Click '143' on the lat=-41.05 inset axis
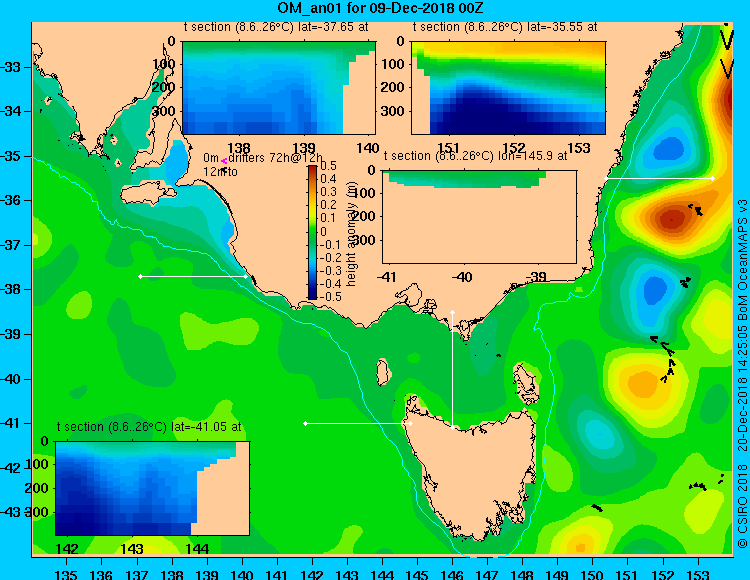Screen dimensions: 750x580 tap(132, 548)
